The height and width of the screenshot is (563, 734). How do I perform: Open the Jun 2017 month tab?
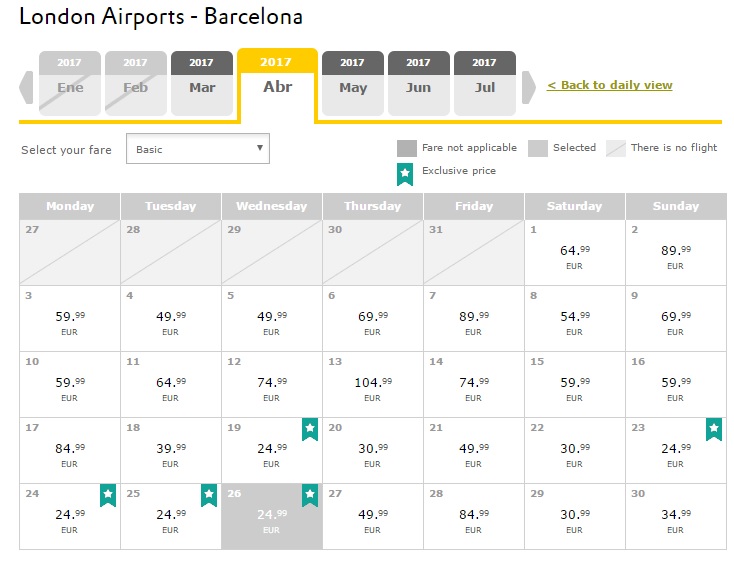[418, 83]
